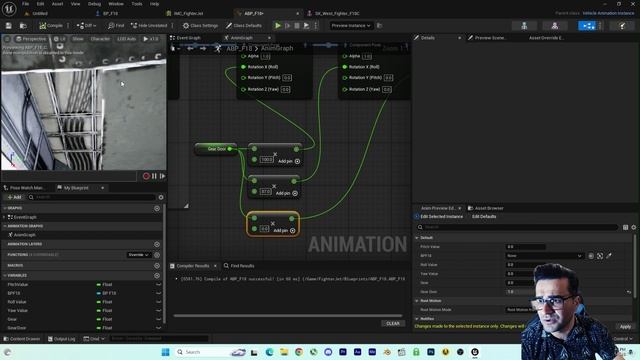This screenshot has width=640, height=360.
Task: Open Class Settings
Action: (200, 25)
